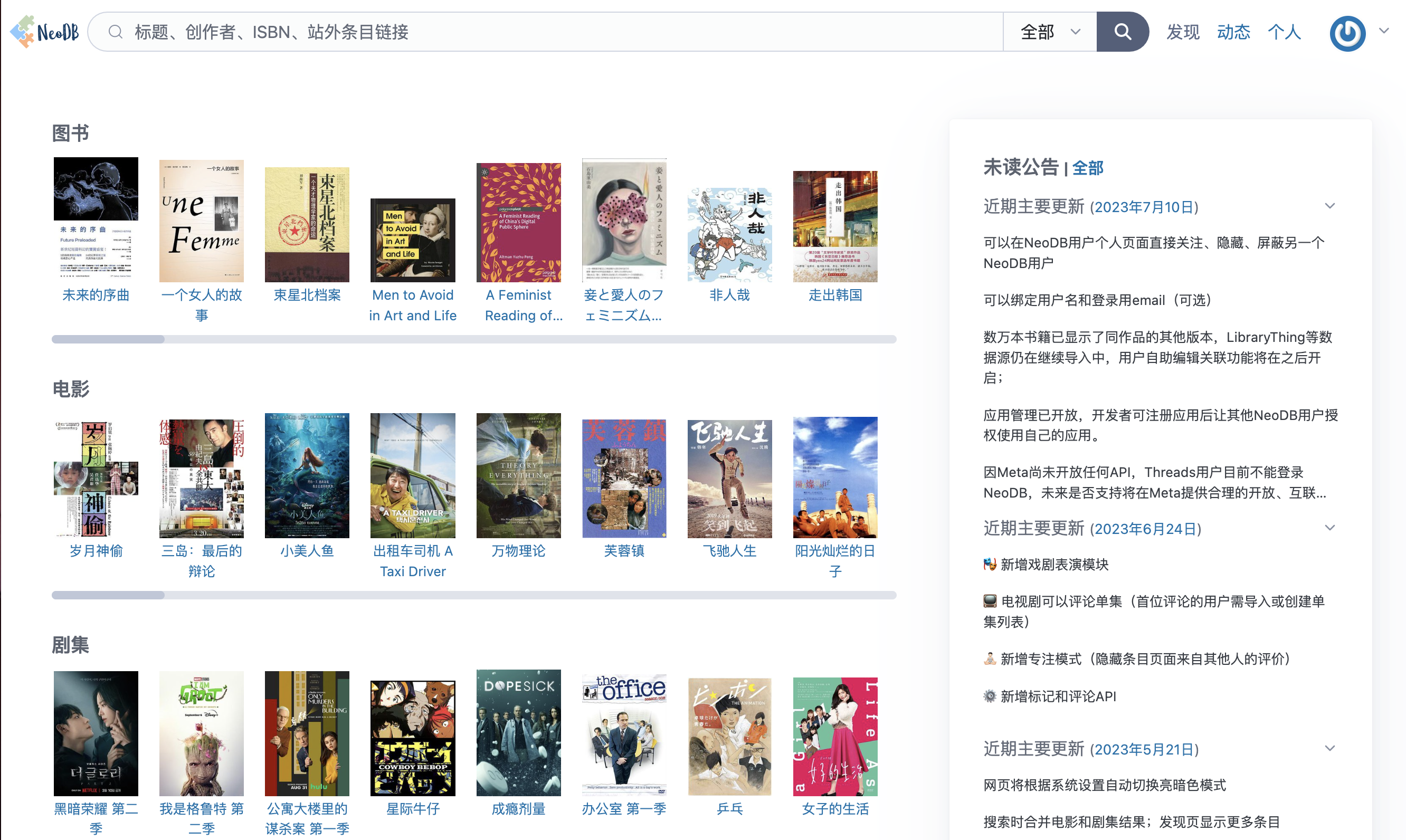Collapse the 2023年6月24日 update section
Screen dimensions: 1406x840
(x=1329, y=528)
